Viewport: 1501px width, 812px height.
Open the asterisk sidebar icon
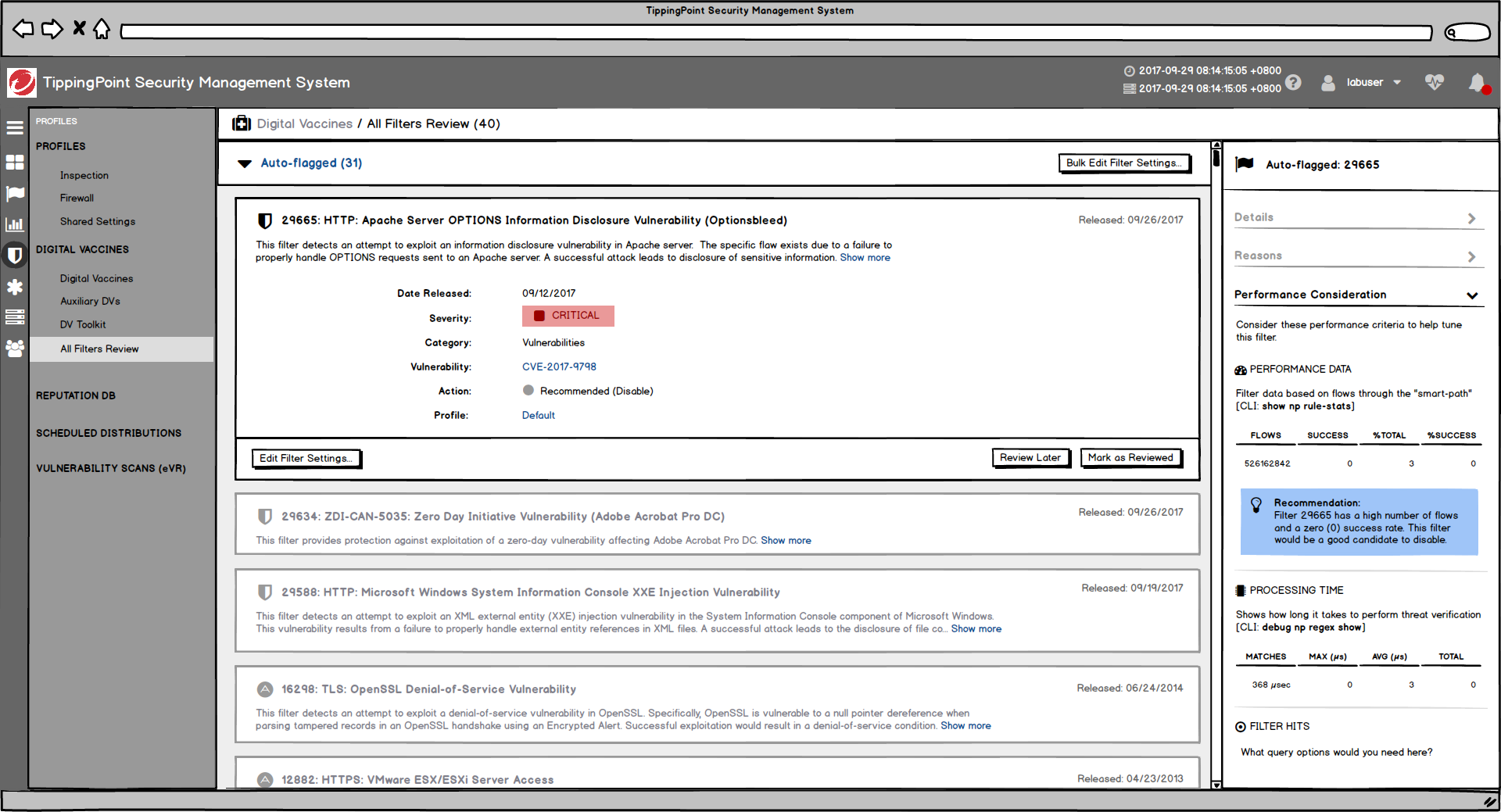[15, 287]
